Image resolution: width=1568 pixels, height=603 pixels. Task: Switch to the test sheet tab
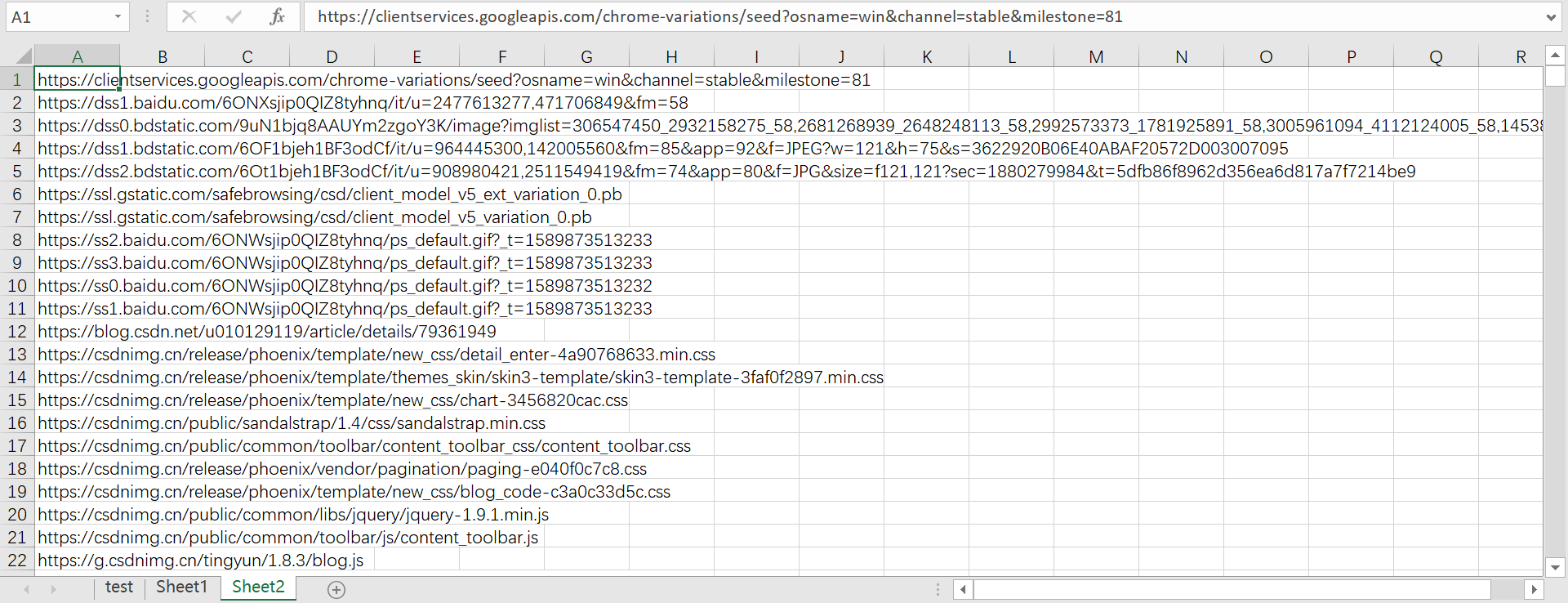(x=119, y=587)
